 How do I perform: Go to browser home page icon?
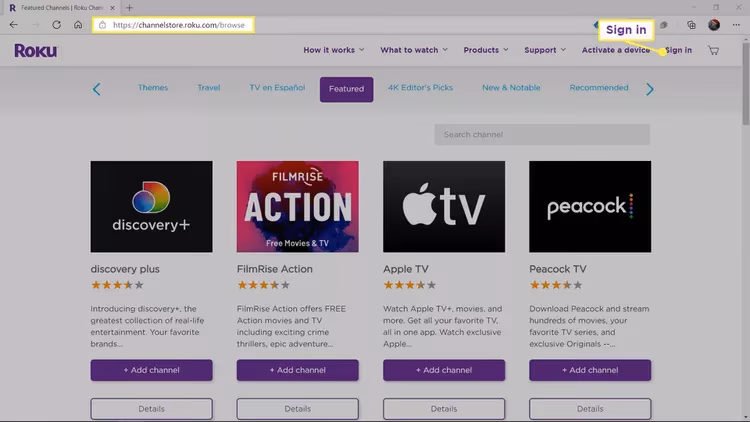[78, 25]
